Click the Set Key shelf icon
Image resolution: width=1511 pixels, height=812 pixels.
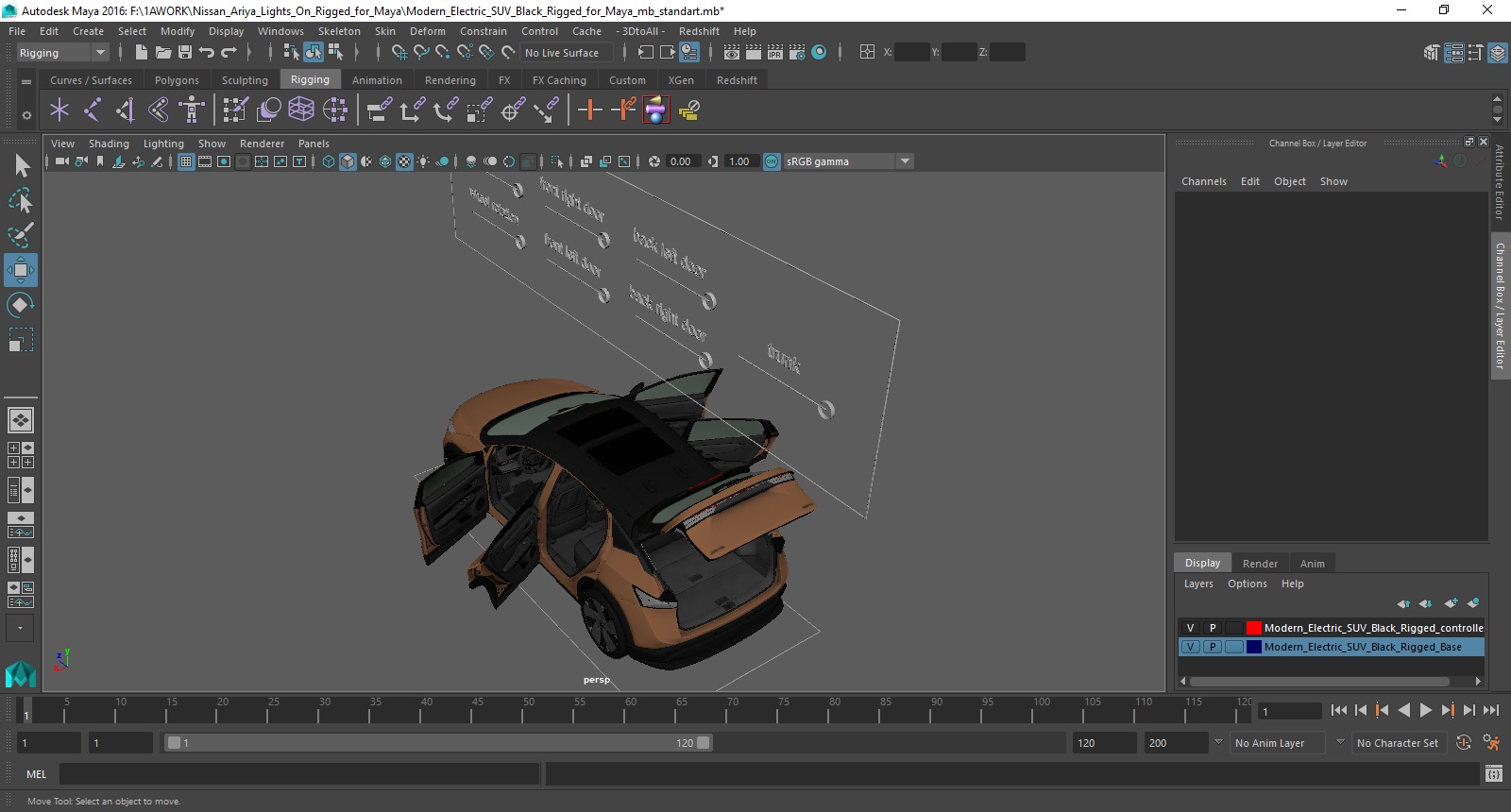tap(590, 110)
